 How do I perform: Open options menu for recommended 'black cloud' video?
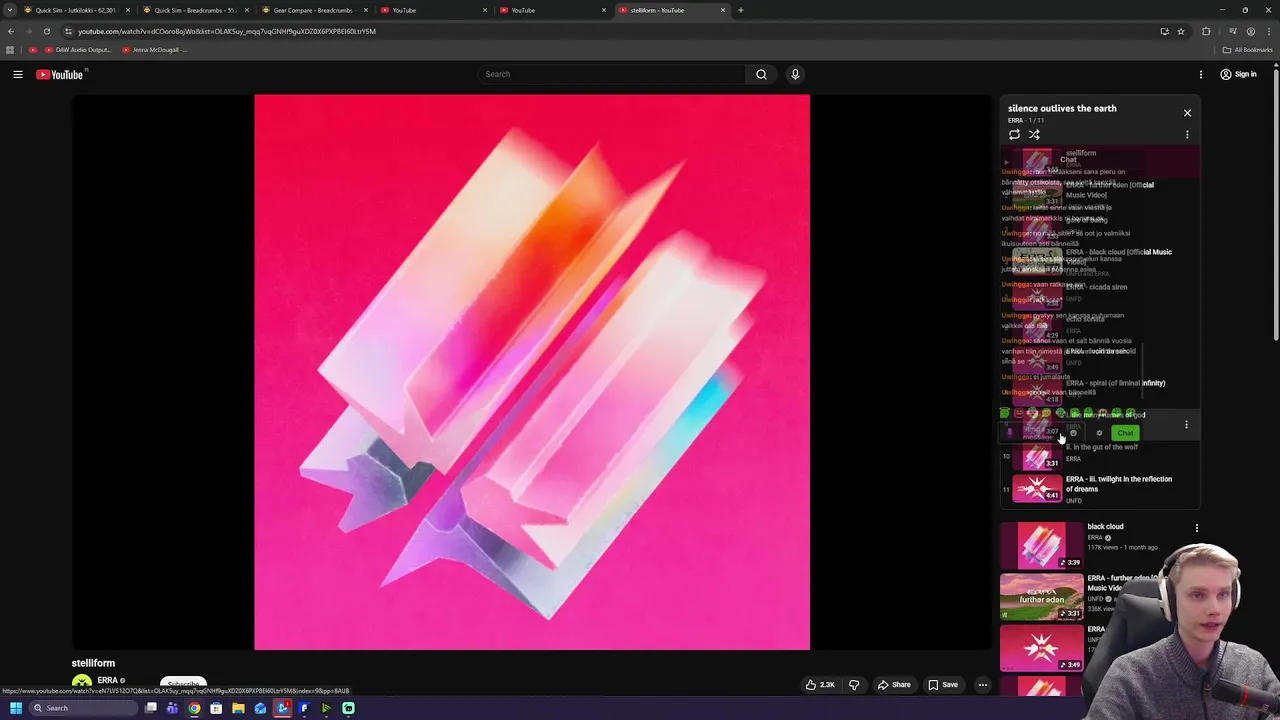[x=1196, y=528]
